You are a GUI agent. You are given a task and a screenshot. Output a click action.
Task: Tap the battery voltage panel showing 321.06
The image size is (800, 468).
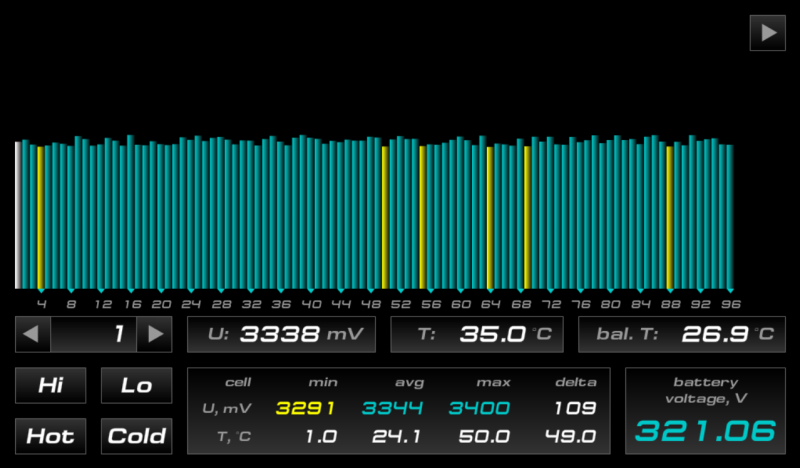click(705, 411)
